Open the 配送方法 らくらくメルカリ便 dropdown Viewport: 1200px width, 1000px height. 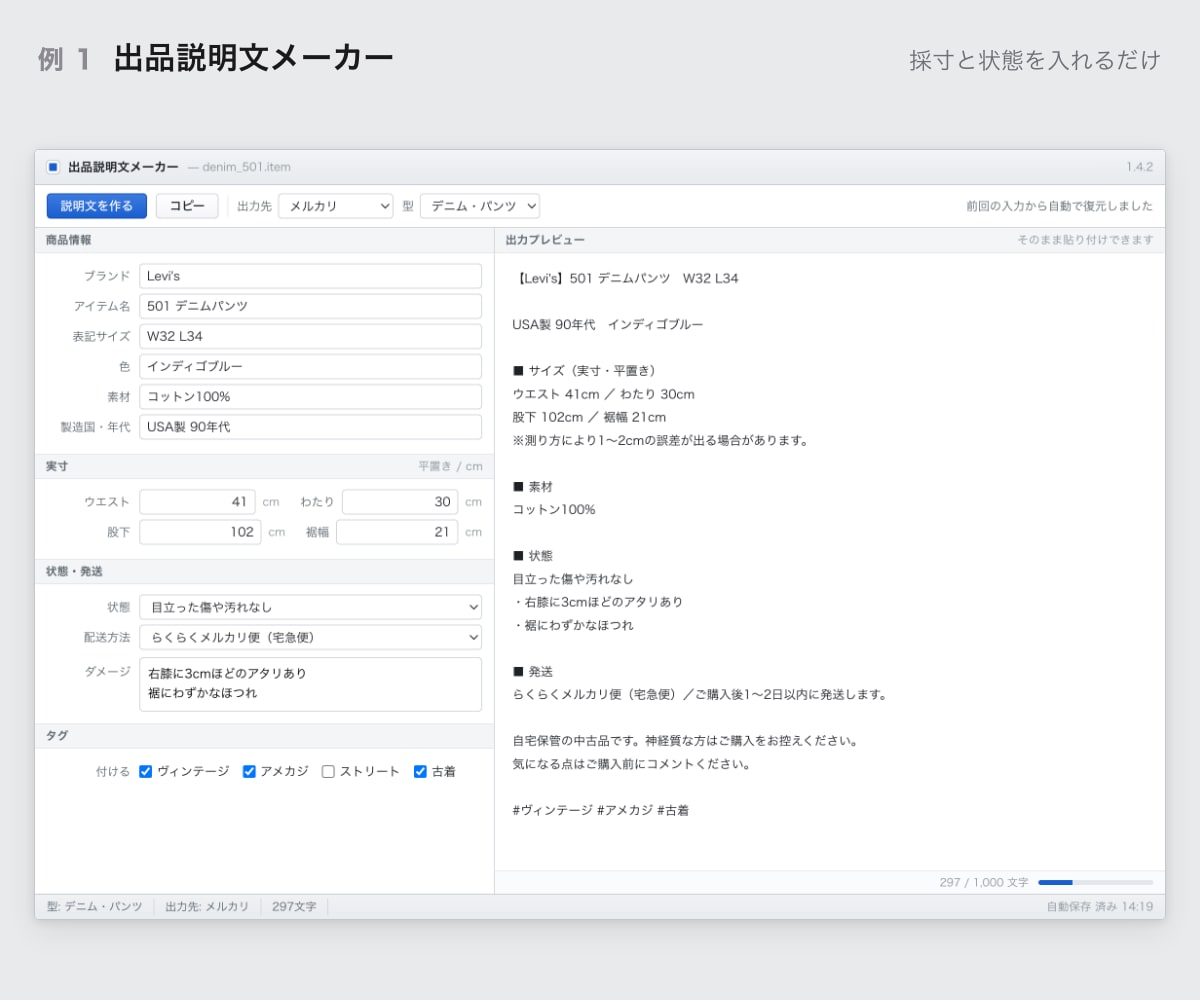click(310, 637)
